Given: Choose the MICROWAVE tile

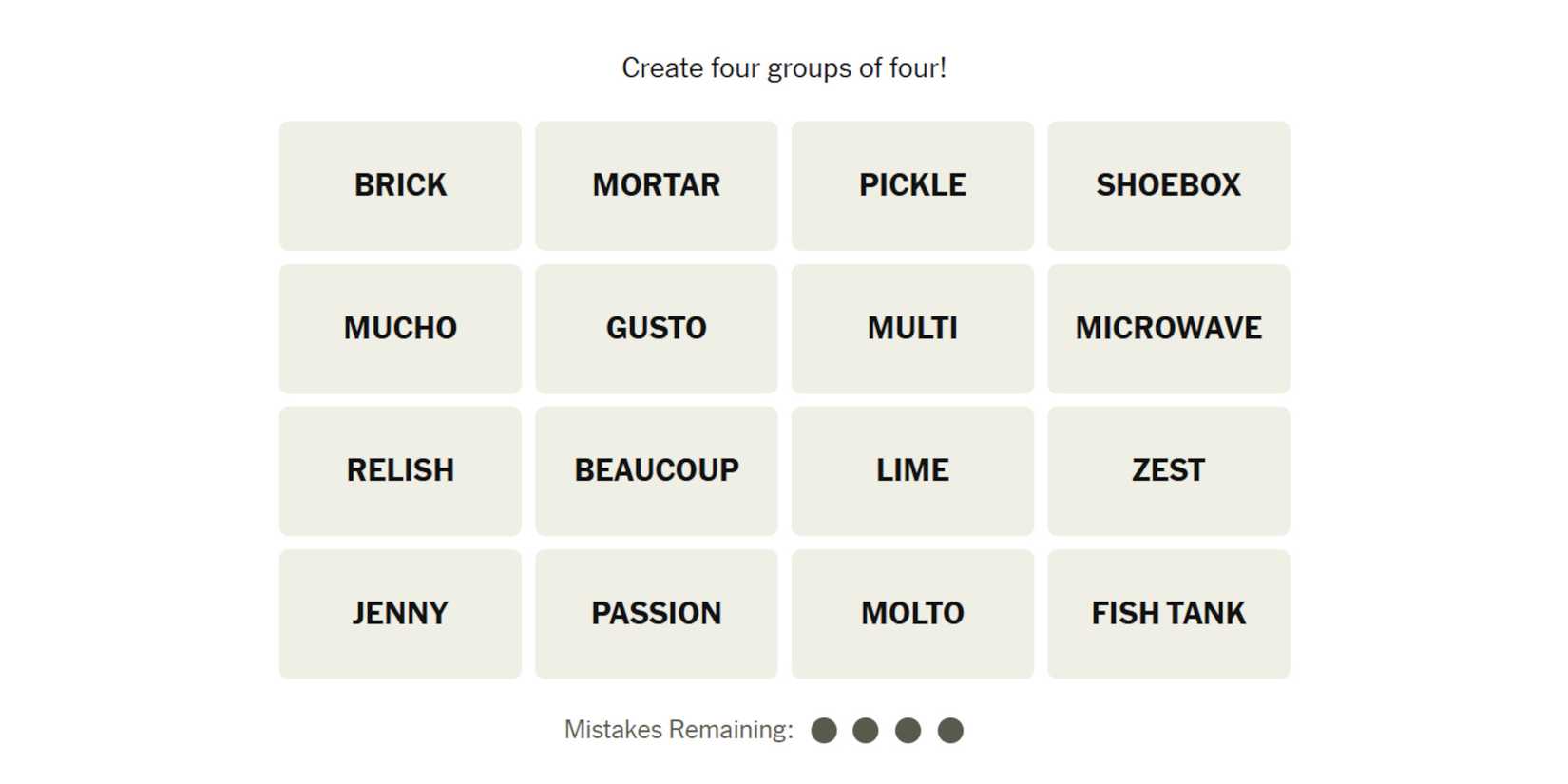Looking at the screenshot, I should (1168, 329).
